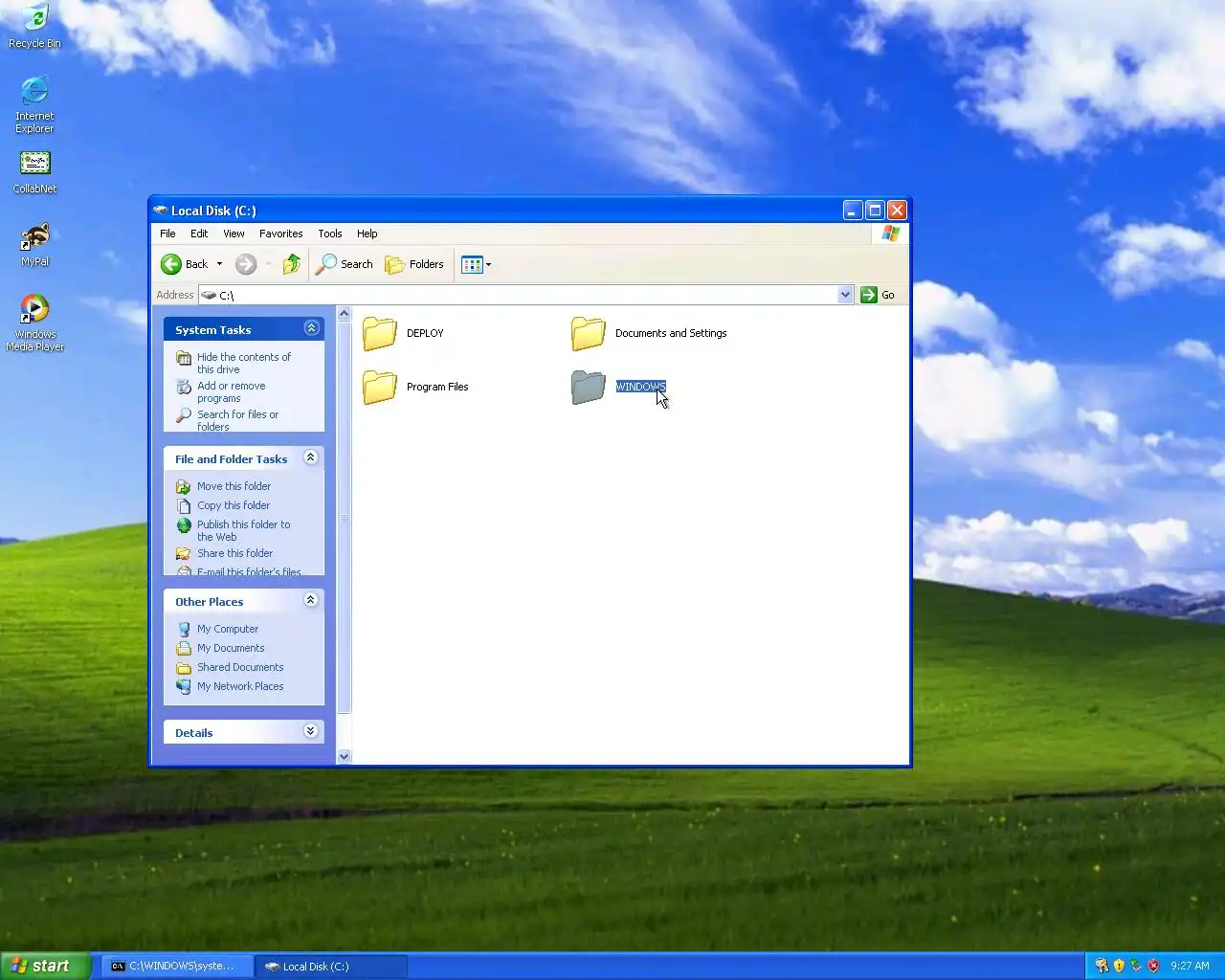This screenshot has height=980, width=1225.
Task: Click Hide the contents of this drive
Action: pos(244,363)
